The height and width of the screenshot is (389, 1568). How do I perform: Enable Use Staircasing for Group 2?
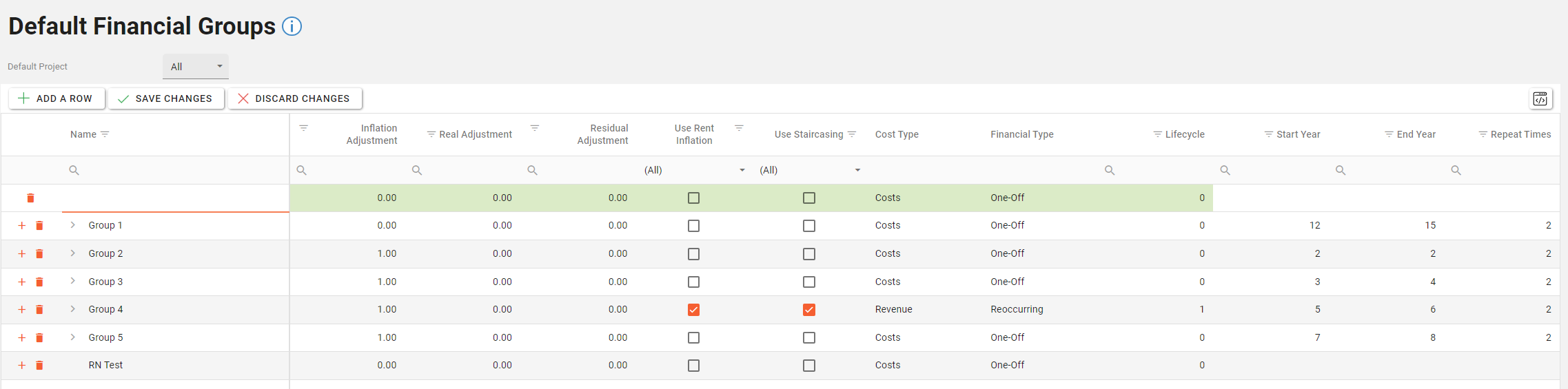point(809,254)
